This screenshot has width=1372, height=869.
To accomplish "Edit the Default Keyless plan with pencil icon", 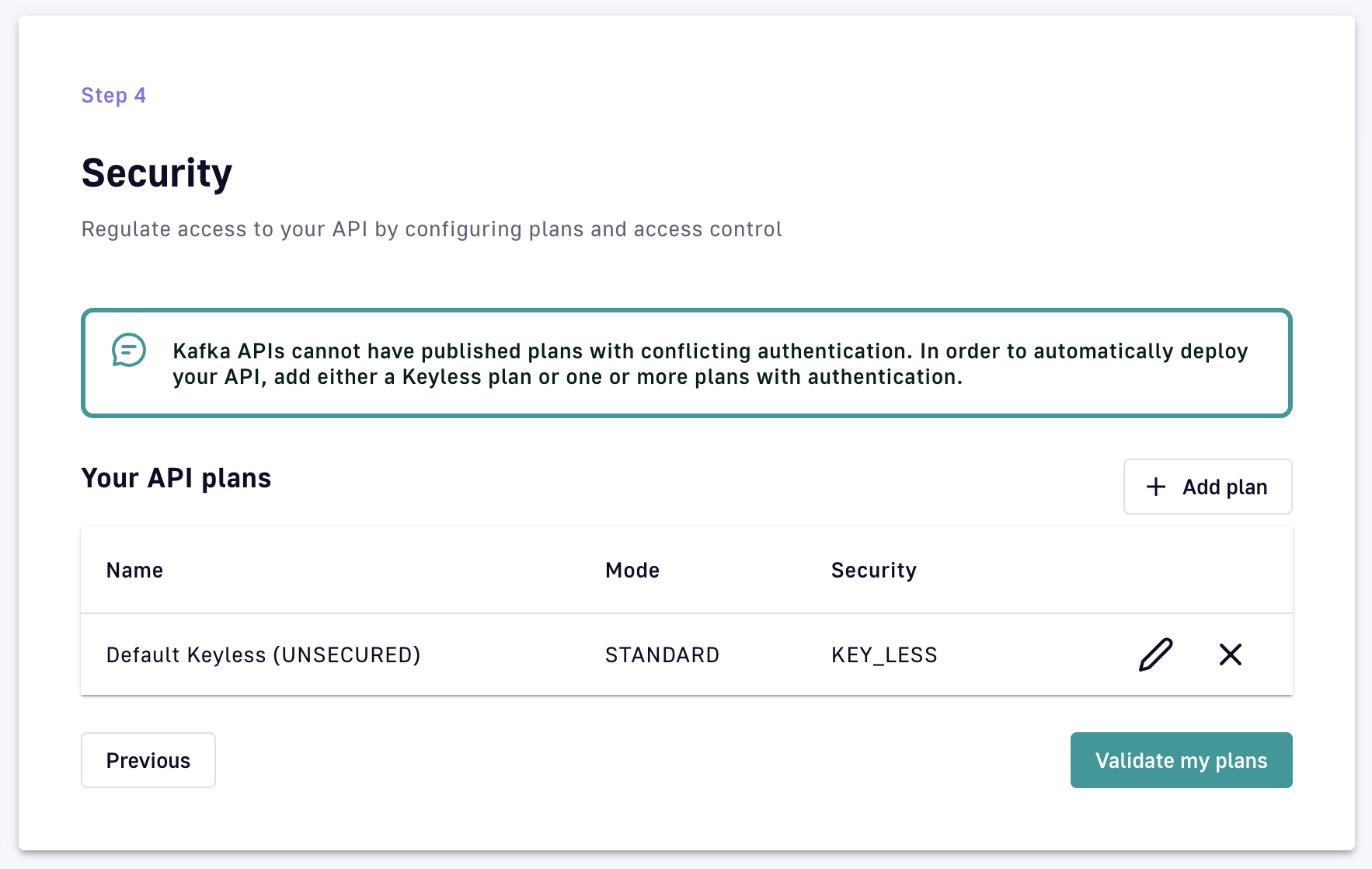I will point(1155,654).
